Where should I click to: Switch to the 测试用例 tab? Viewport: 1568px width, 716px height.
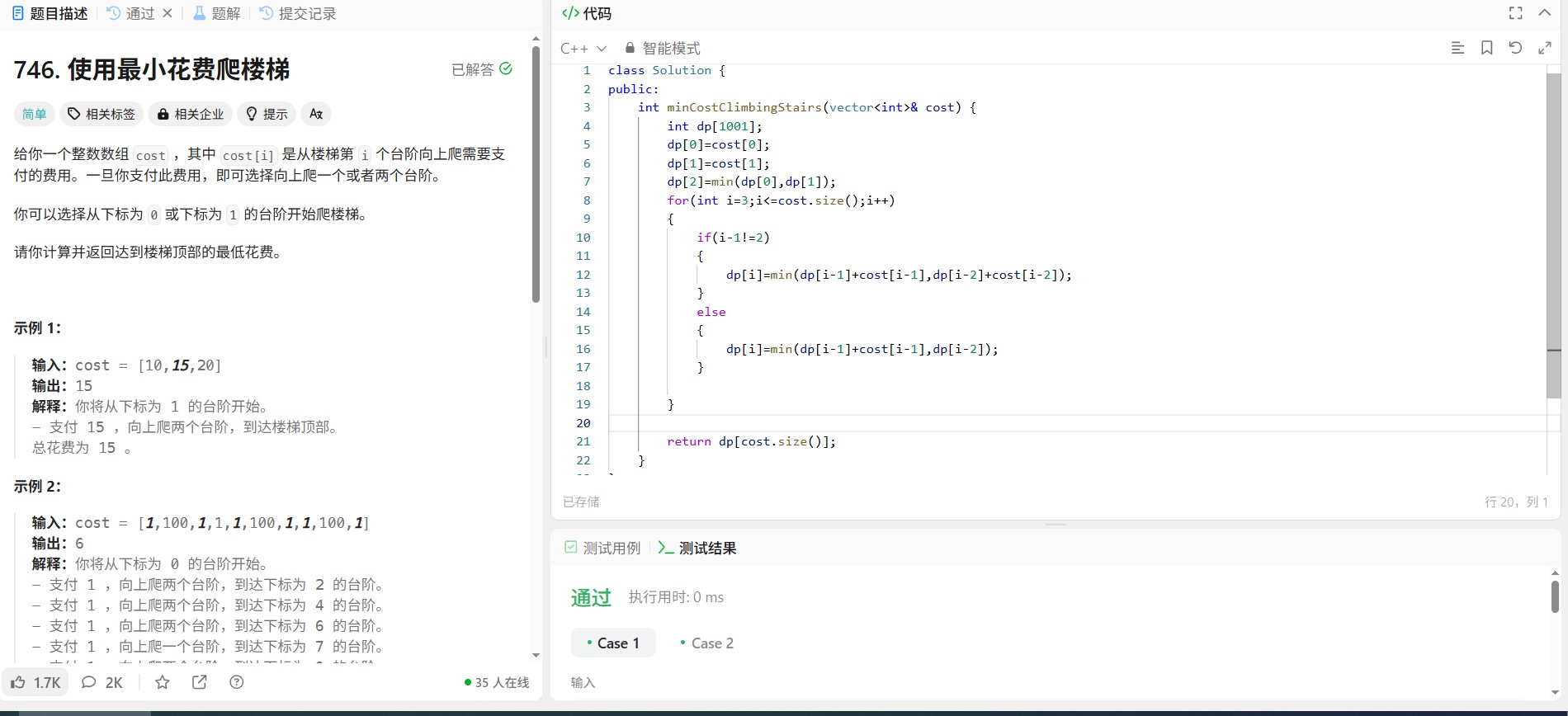(602, 548)
